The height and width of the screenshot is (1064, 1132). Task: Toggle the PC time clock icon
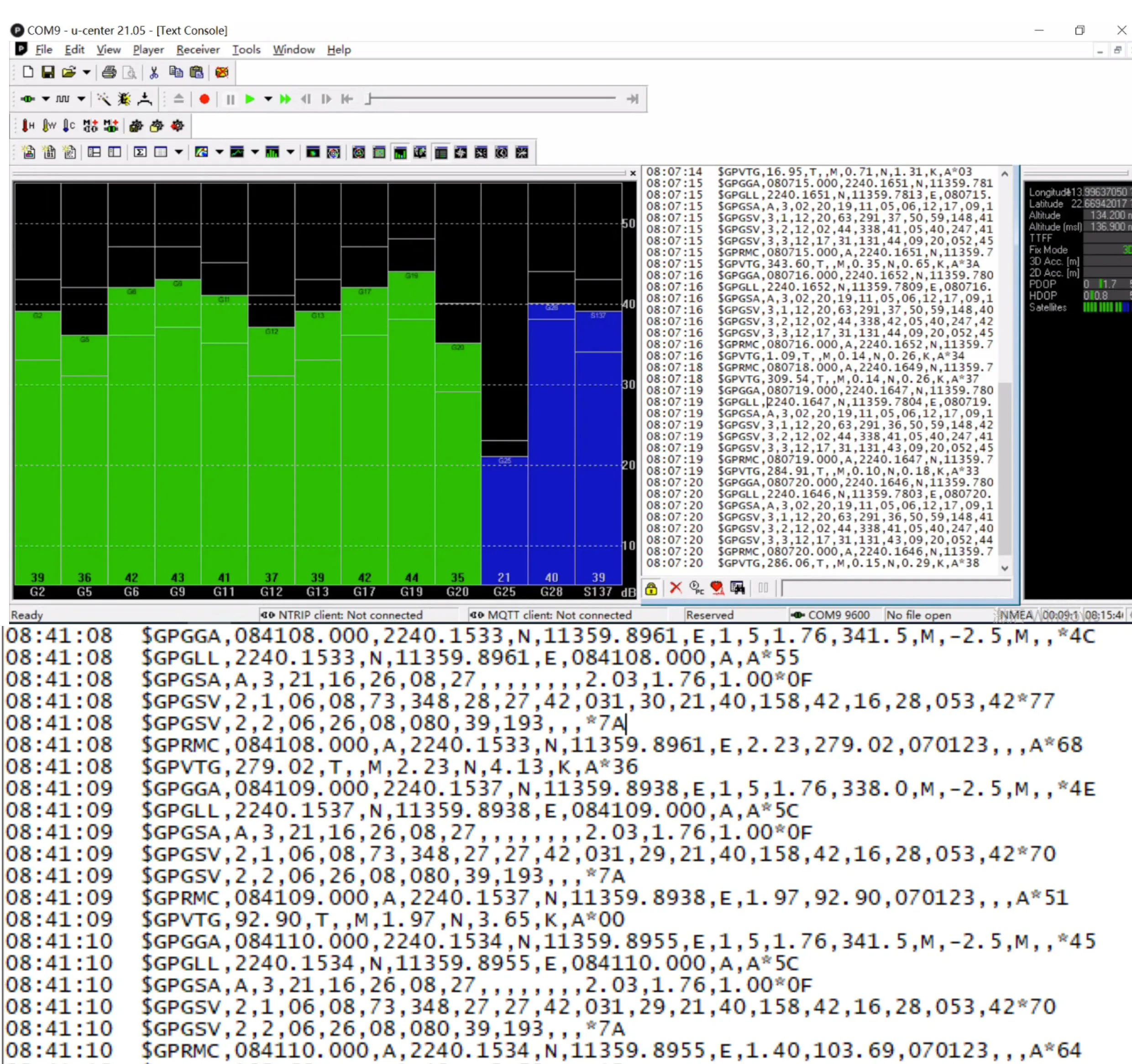pos(697,588)
